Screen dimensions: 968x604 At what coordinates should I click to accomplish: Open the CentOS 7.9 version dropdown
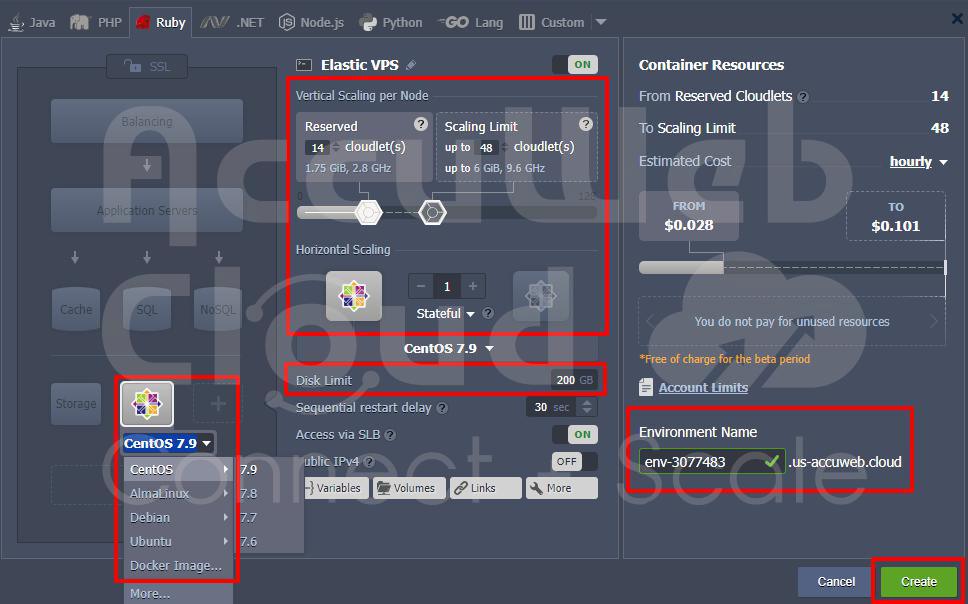[x=448, y=349]
